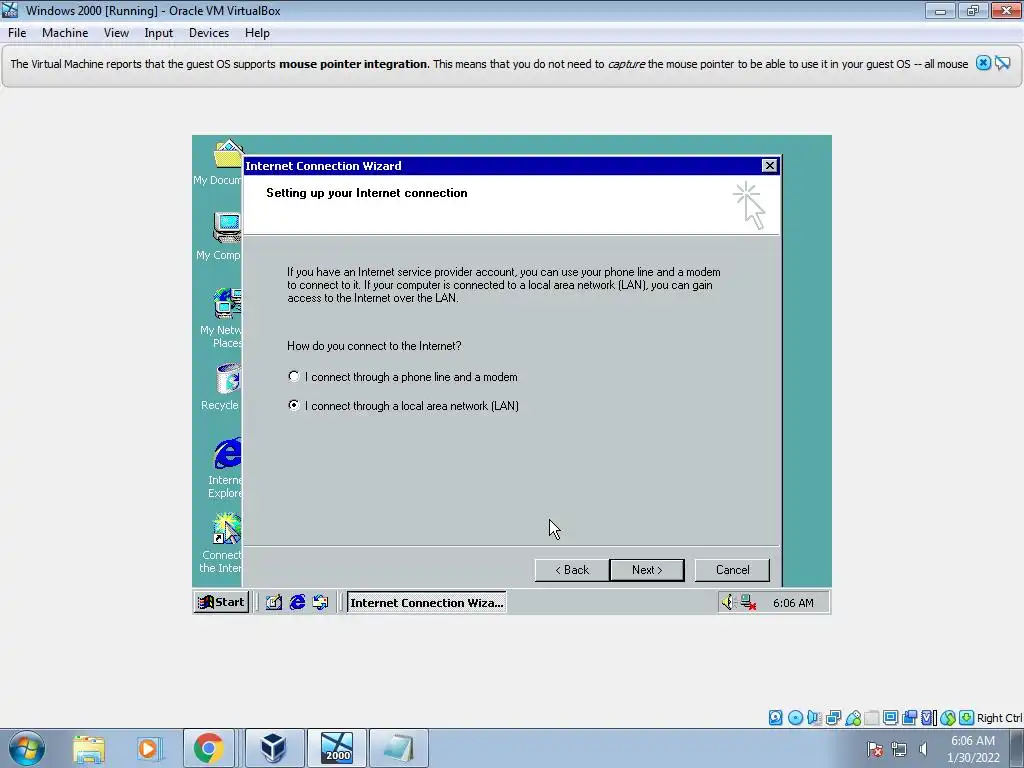Open the notepad app on host taskbar

coord(399,748)
